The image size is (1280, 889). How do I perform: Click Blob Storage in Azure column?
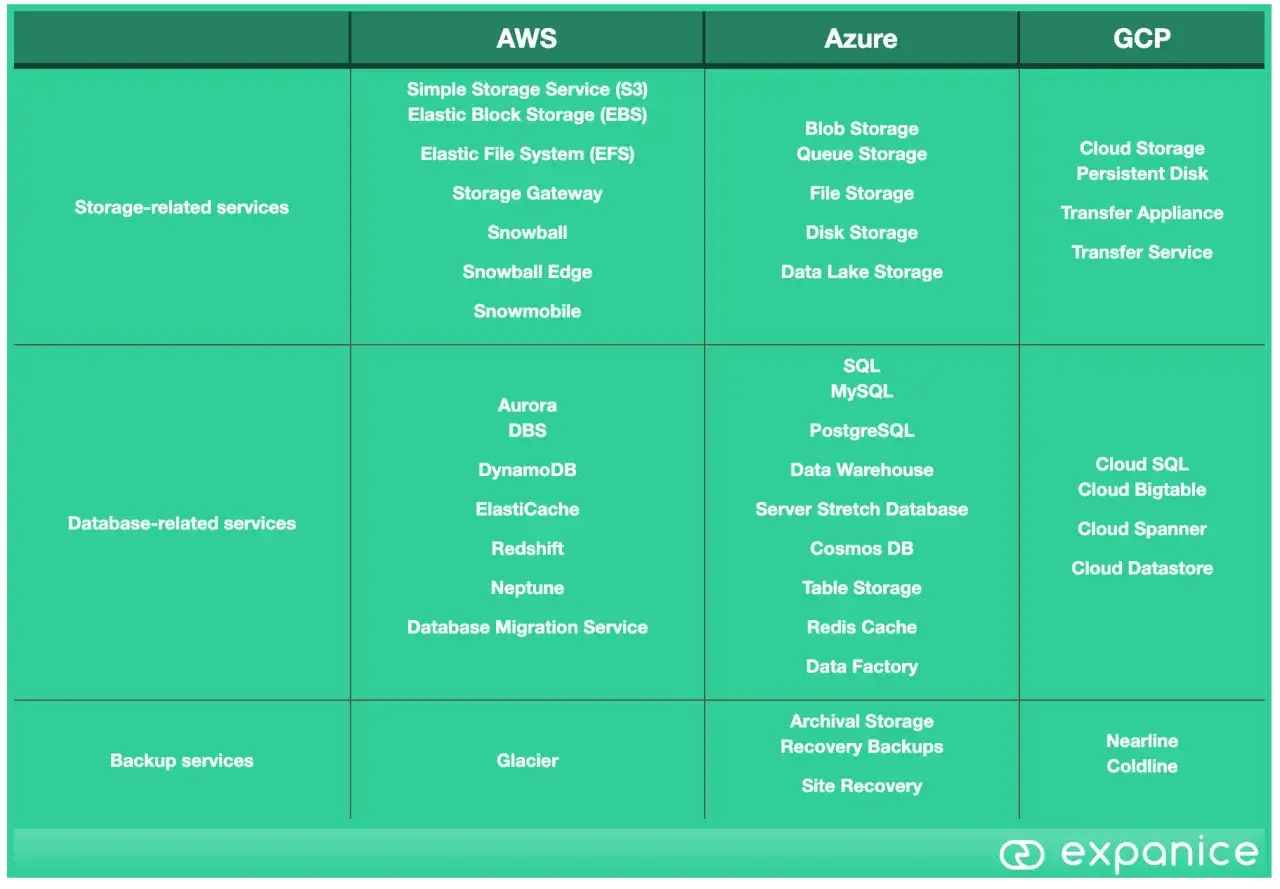pos(861,128)
